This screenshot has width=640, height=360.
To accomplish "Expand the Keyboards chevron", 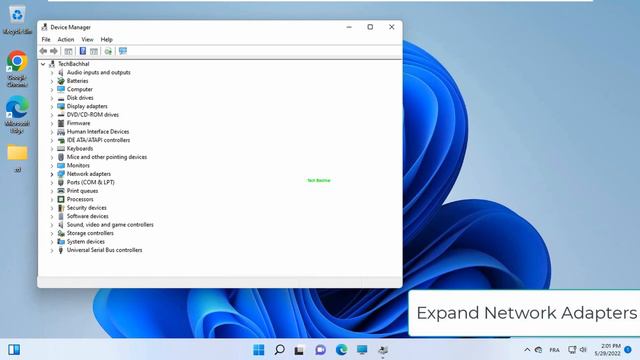I will [x=52, y=149].
